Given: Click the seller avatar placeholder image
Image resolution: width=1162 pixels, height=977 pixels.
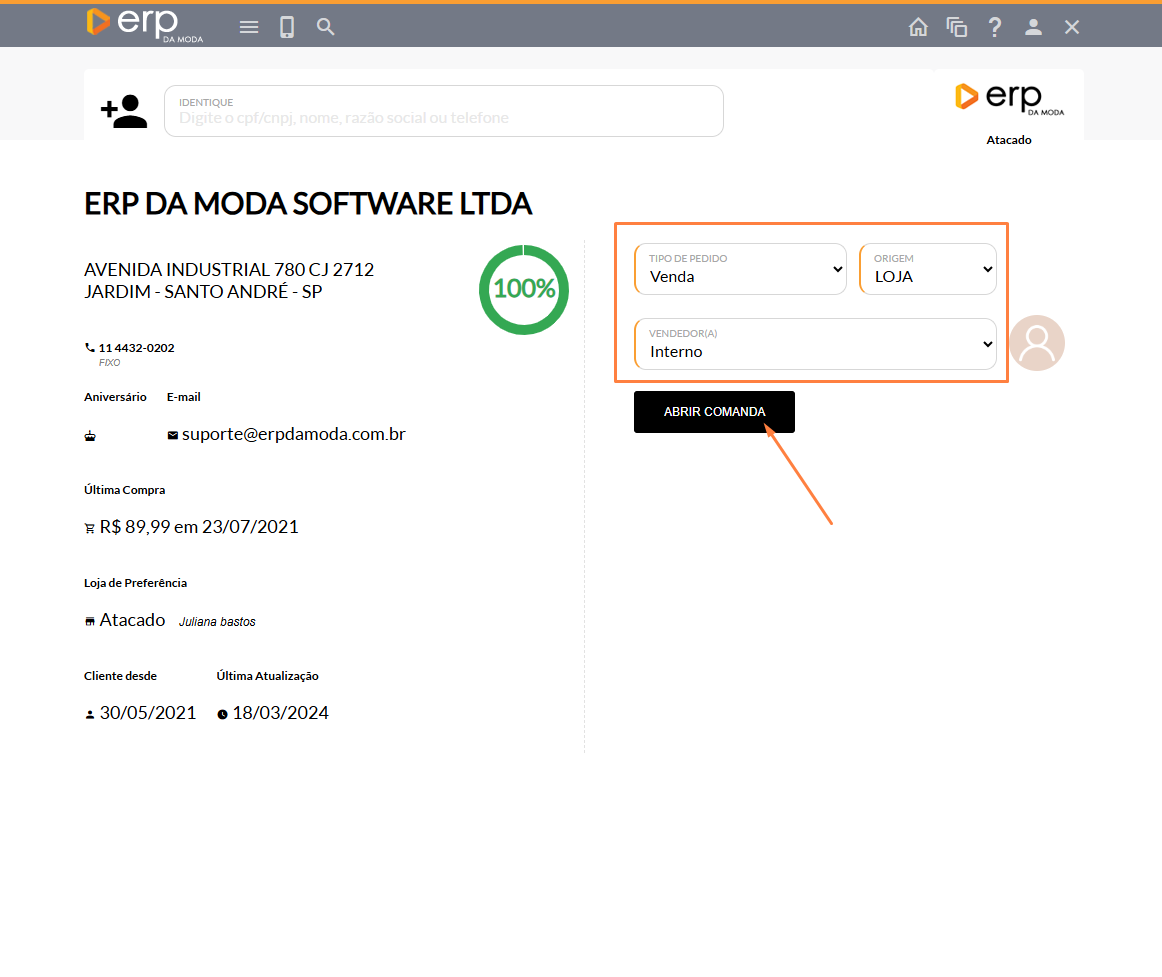Looking at the screenshot, I should click(1037, 343).
